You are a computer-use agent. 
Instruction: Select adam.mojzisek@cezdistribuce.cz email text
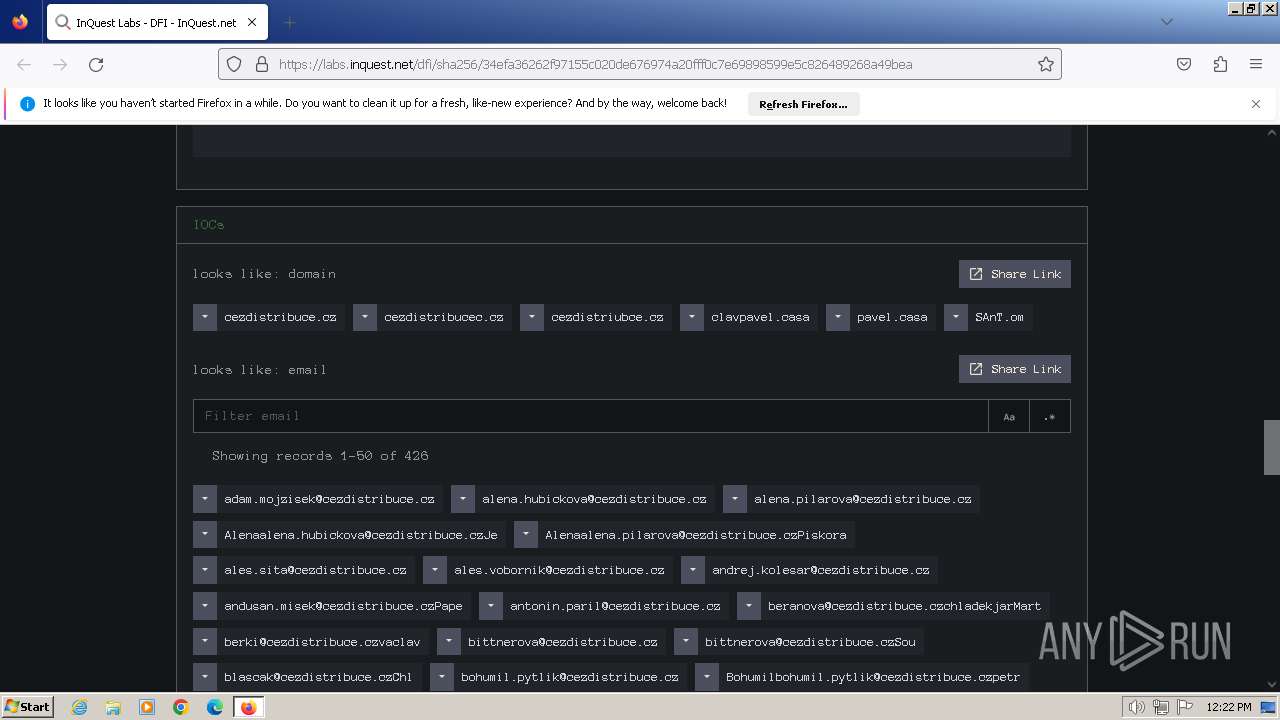pyautogui.click(x=329, y=499)
